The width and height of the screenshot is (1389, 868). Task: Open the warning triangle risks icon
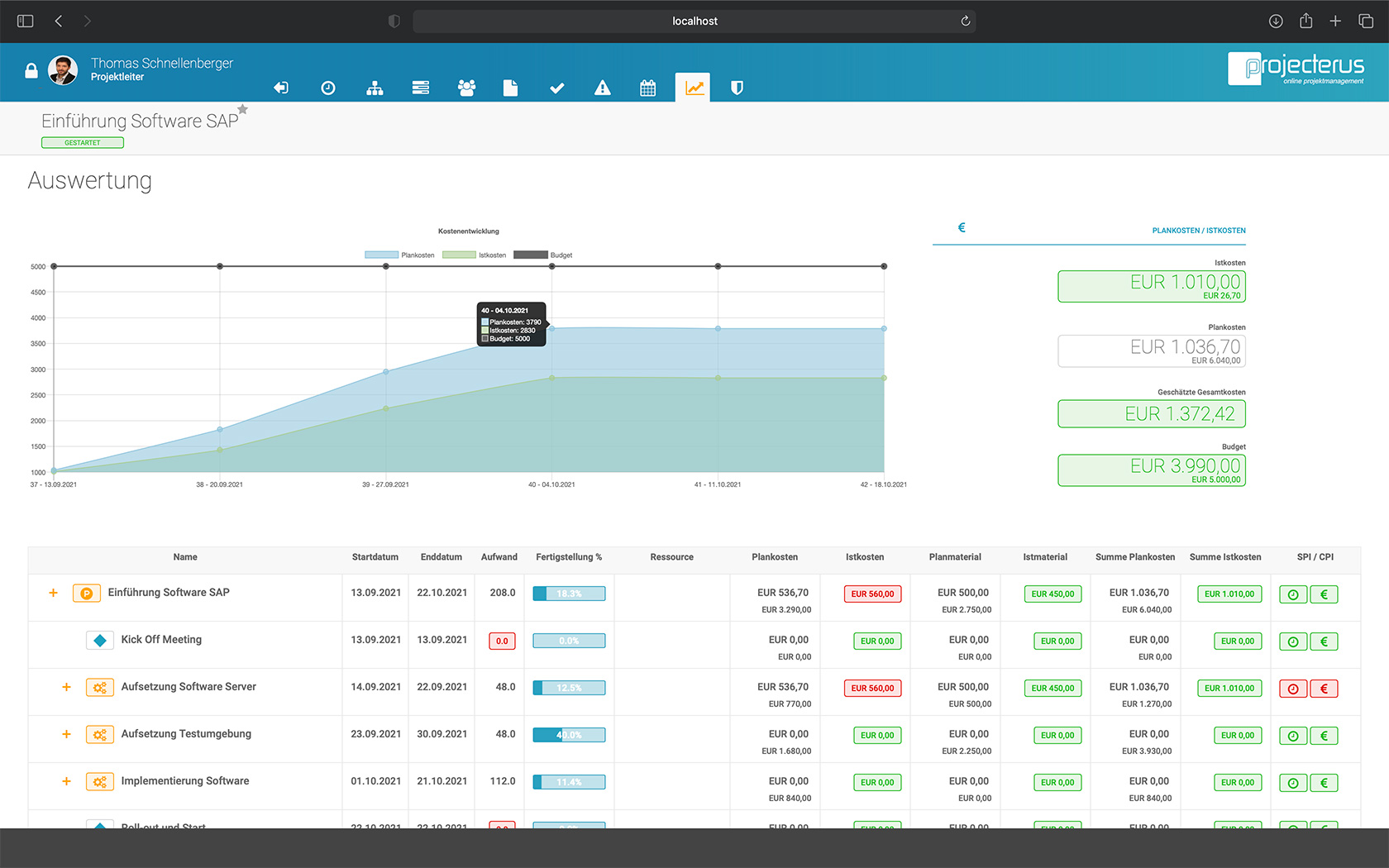pyautogui.click(x=603, y=88)
